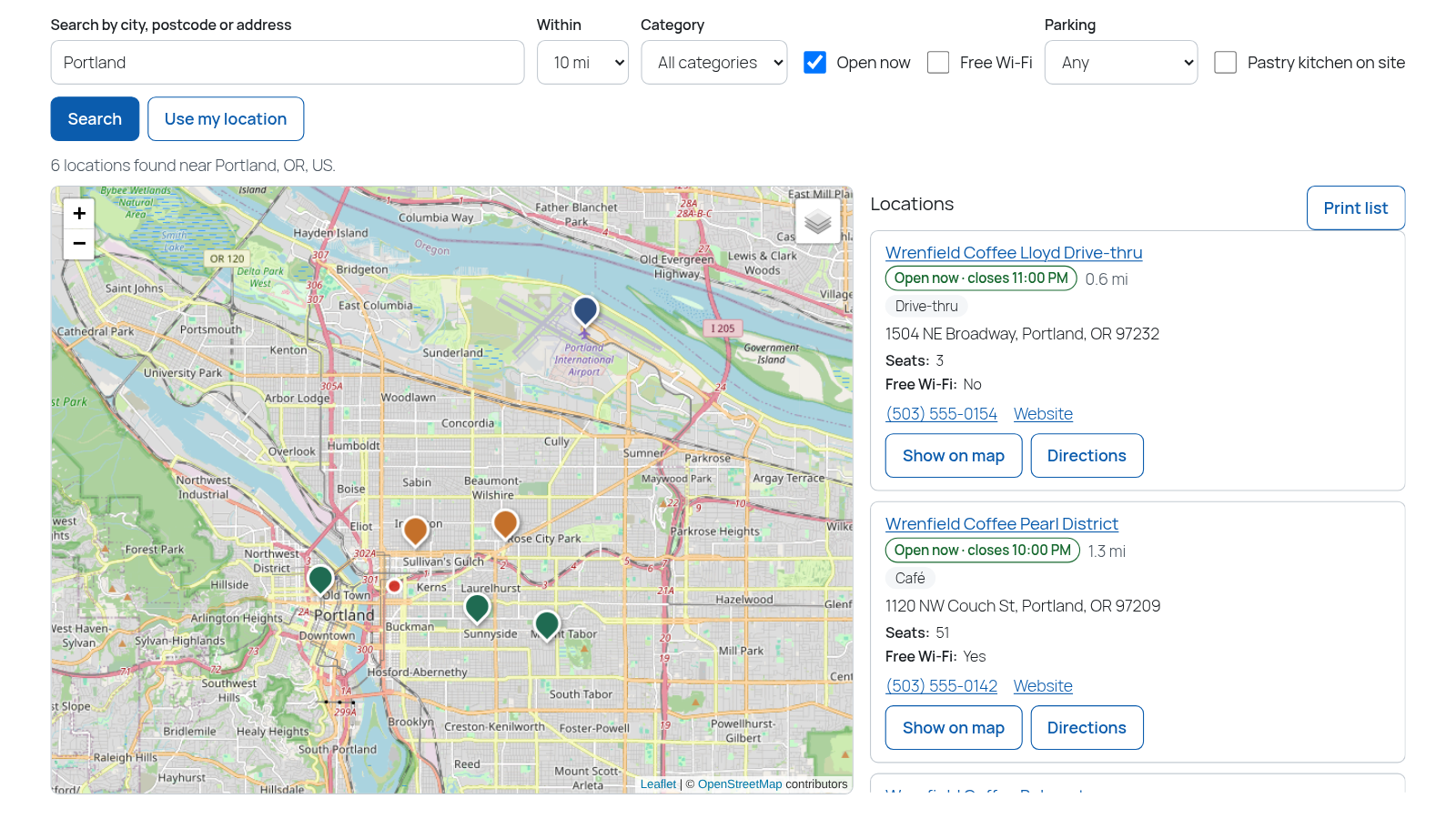Open the OpenStreetMap attribution link
Viewport: 1456px width, 819px height.
tap(740, 784)
